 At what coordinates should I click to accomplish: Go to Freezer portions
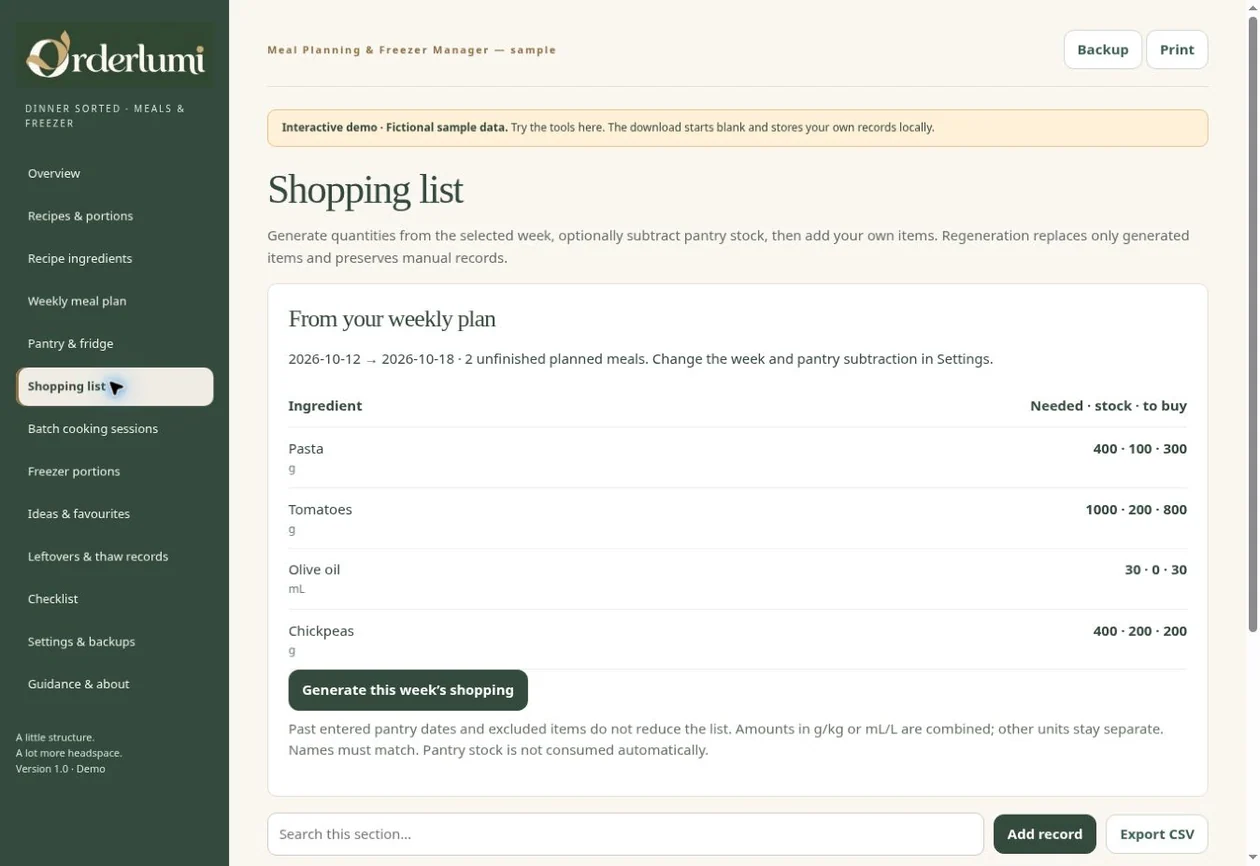tap(115, 472)
